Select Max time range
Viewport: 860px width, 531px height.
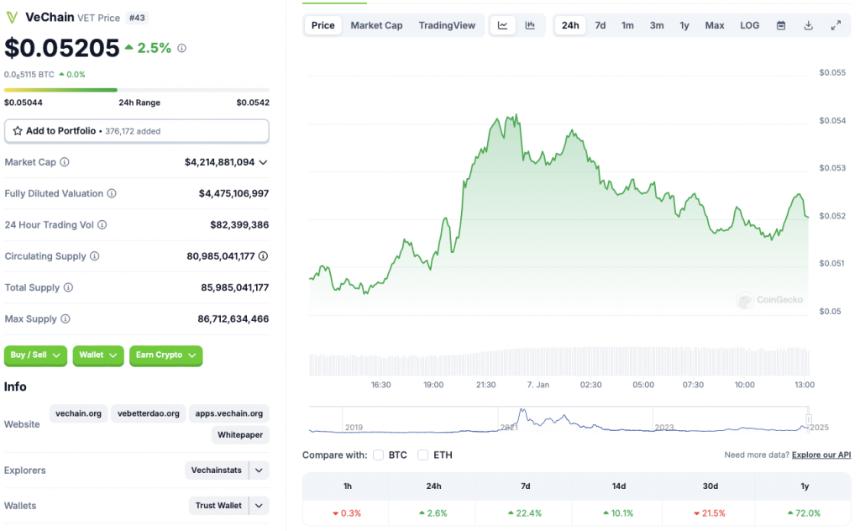point(715,25)
